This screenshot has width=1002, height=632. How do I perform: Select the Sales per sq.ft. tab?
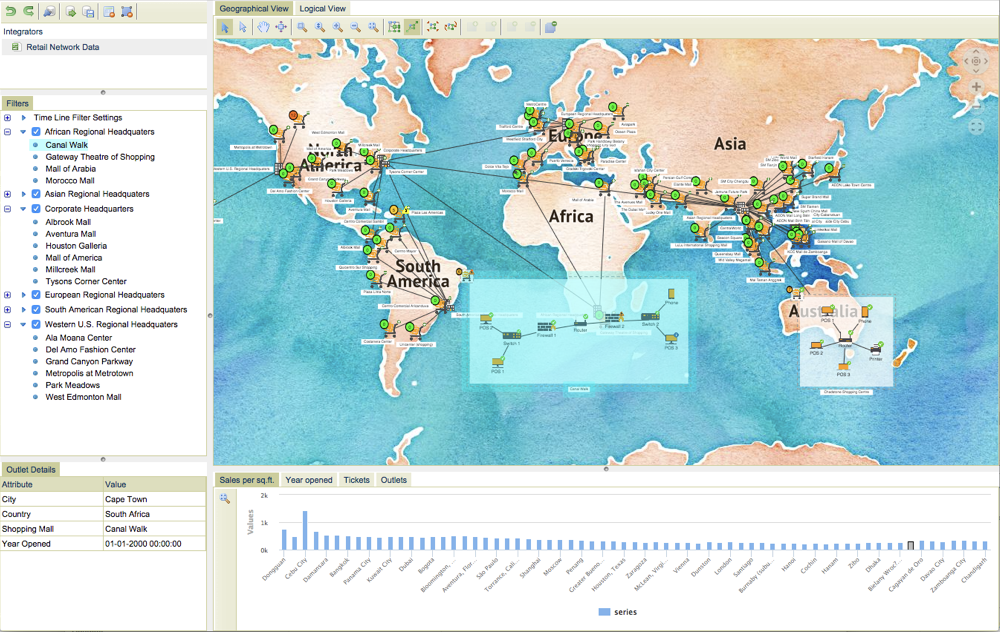click(247, 480)
